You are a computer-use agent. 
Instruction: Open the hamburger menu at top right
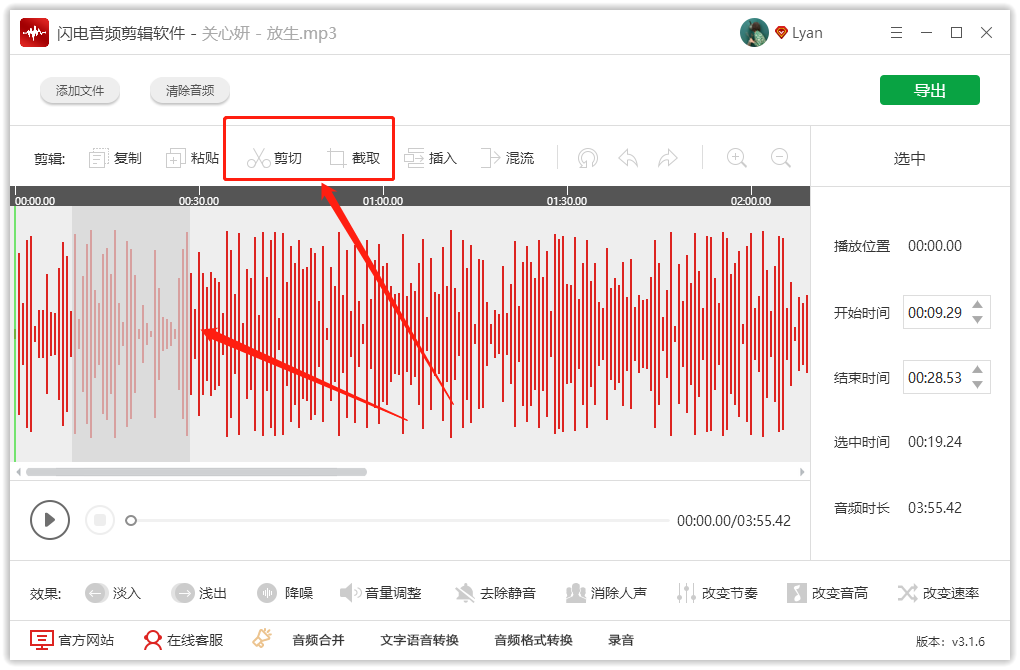pos(896,32)
